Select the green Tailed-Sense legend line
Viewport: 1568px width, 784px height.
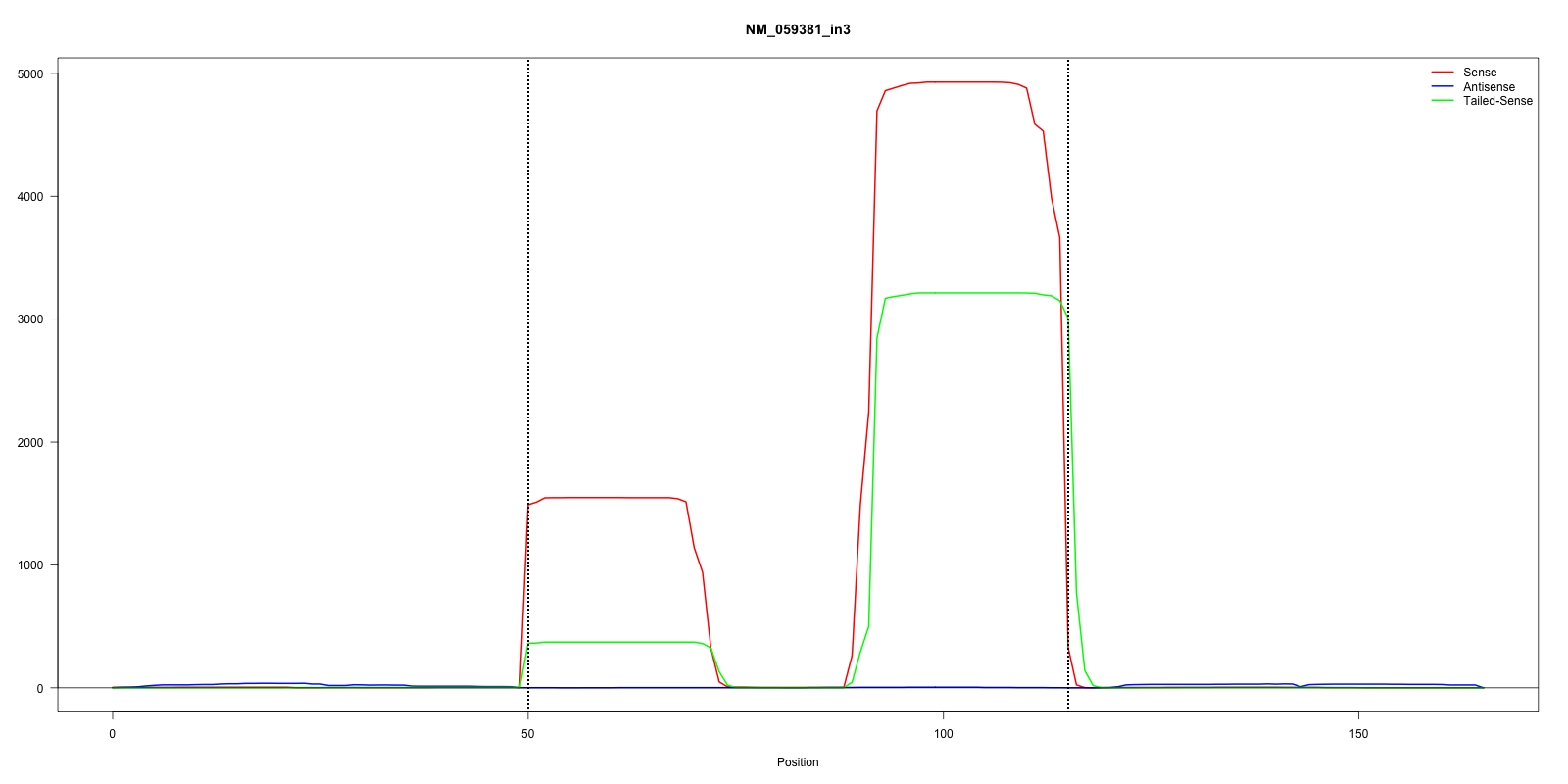coord(1442,101)
